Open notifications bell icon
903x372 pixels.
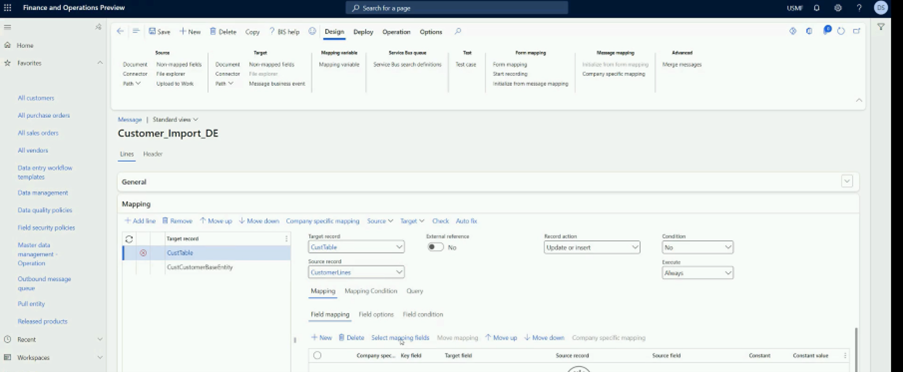pos(817,8)
